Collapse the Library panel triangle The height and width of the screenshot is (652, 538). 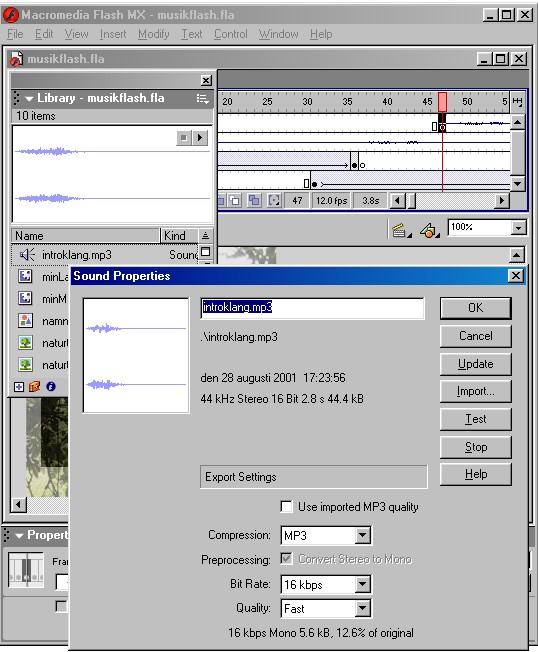[x=29, y=99]
